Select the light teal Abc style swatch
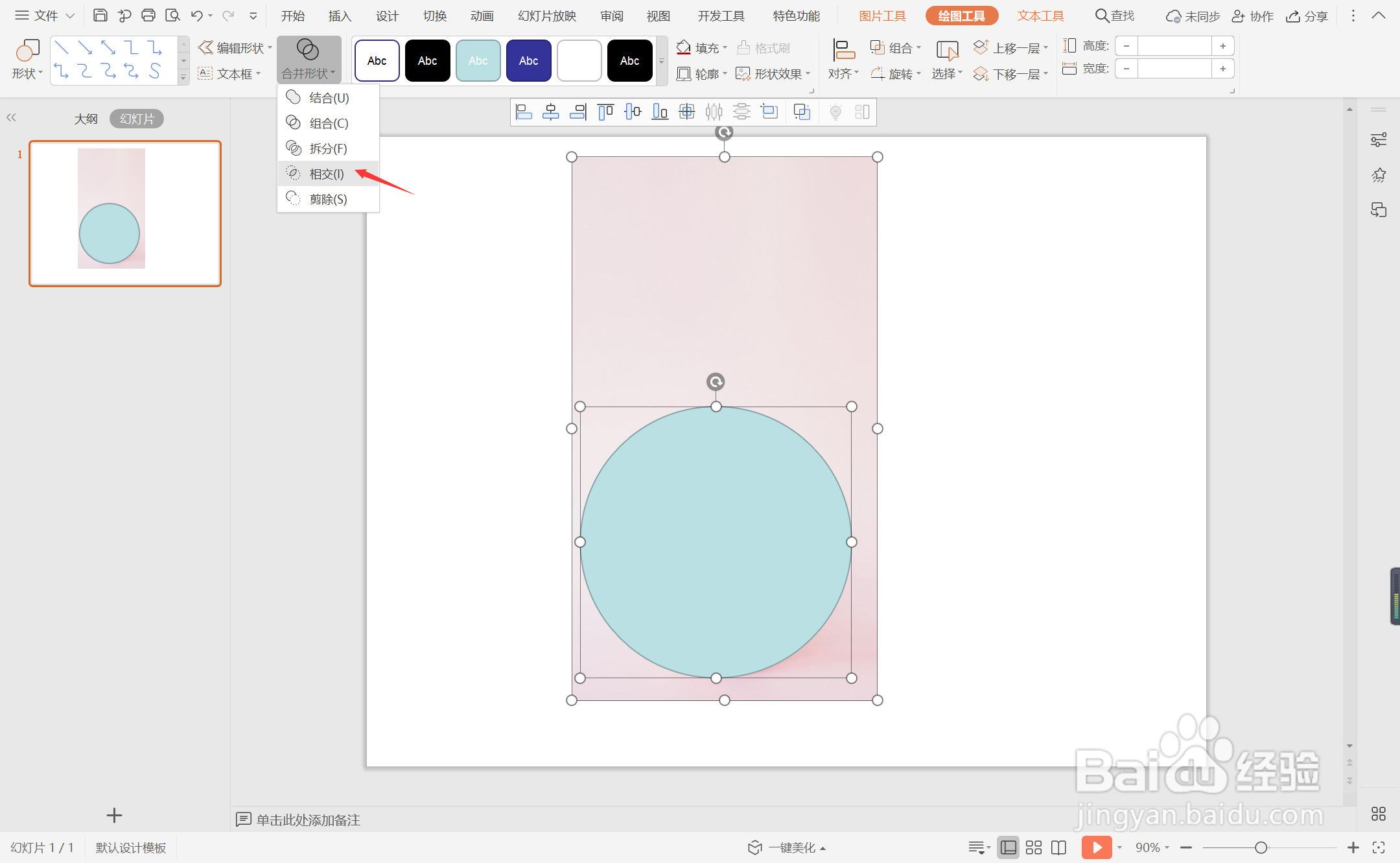 tap(478, 61)
